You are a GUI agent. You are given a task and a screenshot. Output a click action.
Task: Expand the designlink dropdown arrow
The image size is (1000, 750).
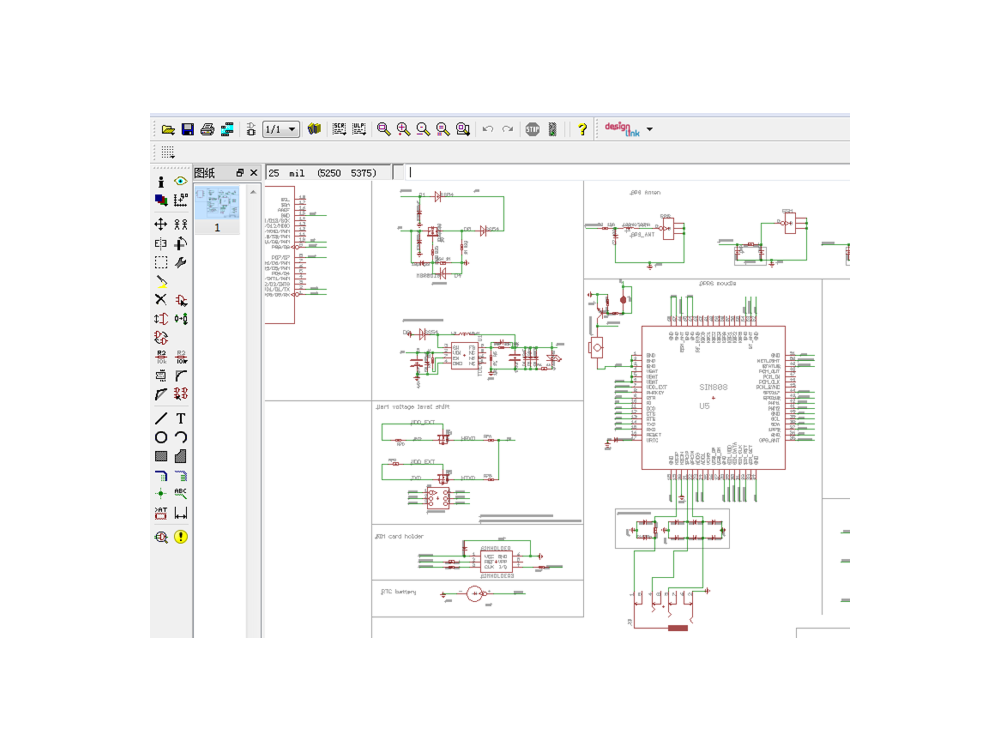tap(650, 129)
